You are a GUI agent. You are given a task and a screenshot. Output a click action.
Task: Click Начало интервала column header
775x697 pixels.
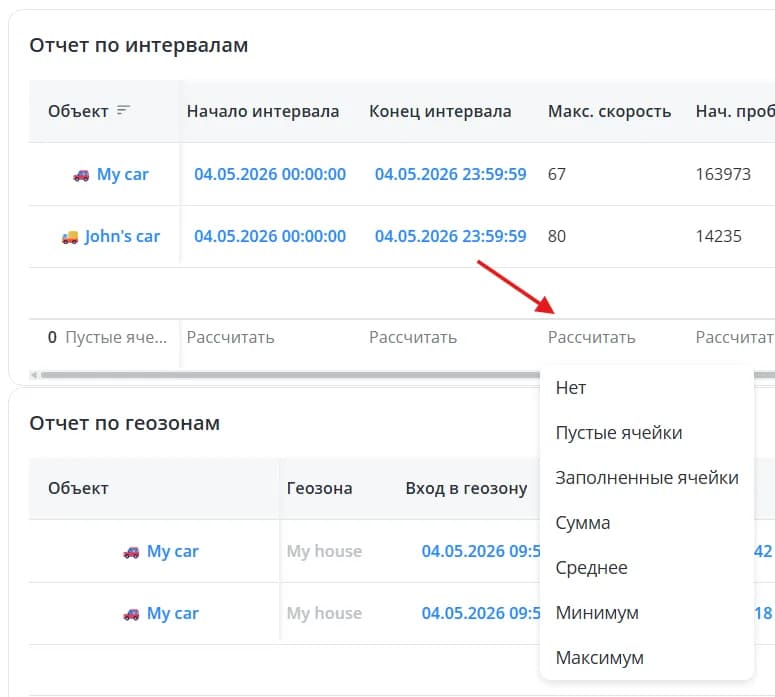[263, 111]
